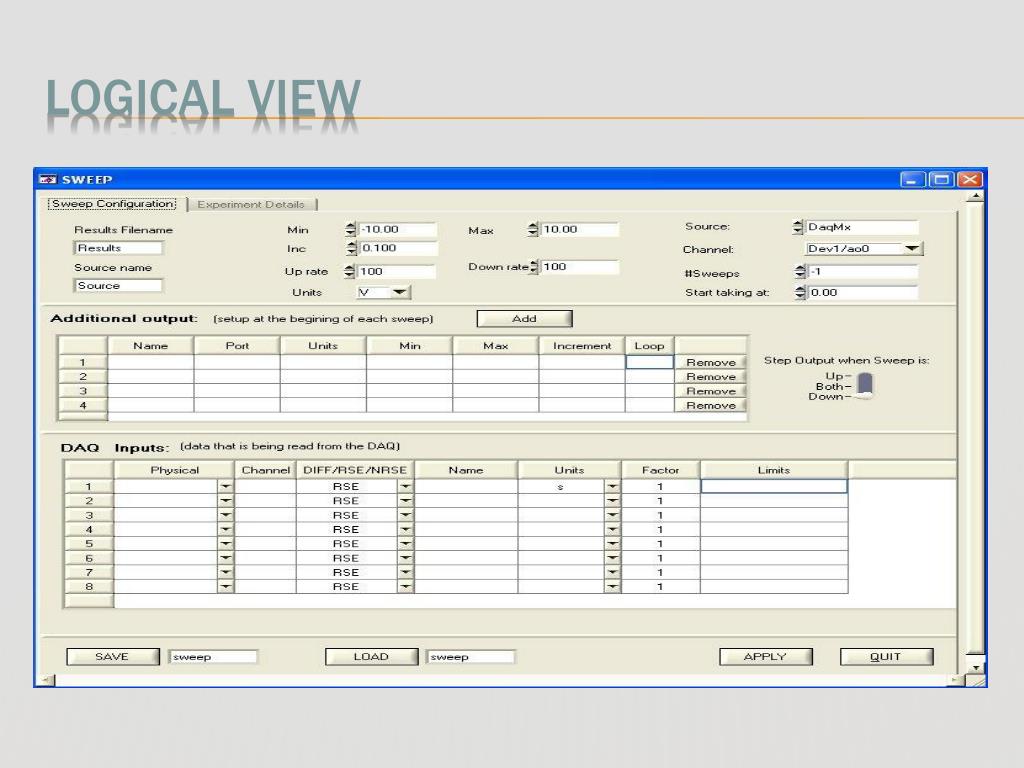Select the Sweep Configuration tab
Image resolution: width=1024 pixels, height=768 pixels.
[x=110, y=203]
